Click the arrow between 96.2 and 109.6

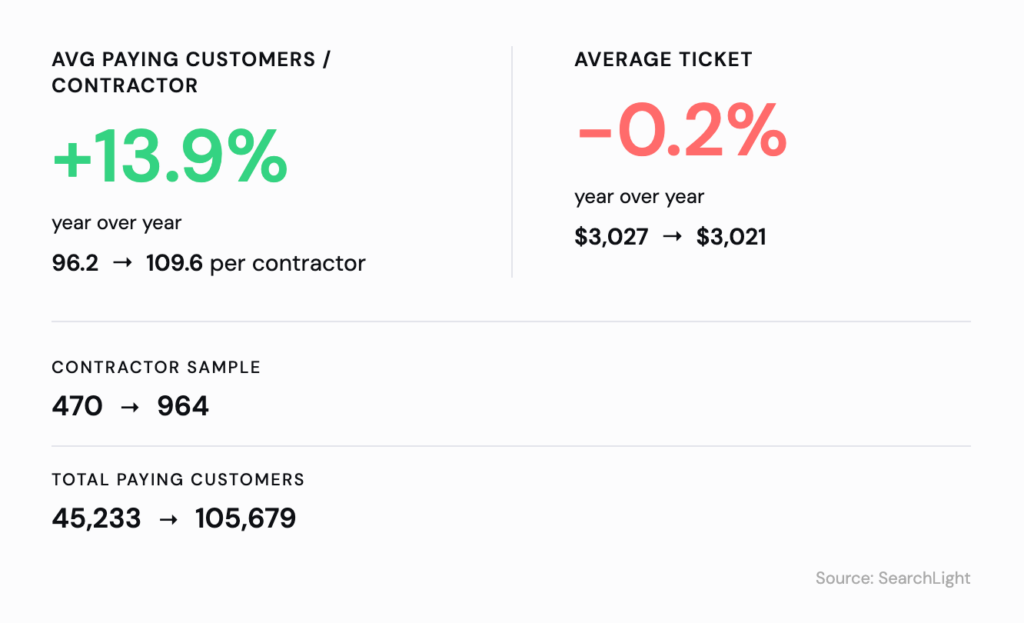coord(122,264)
